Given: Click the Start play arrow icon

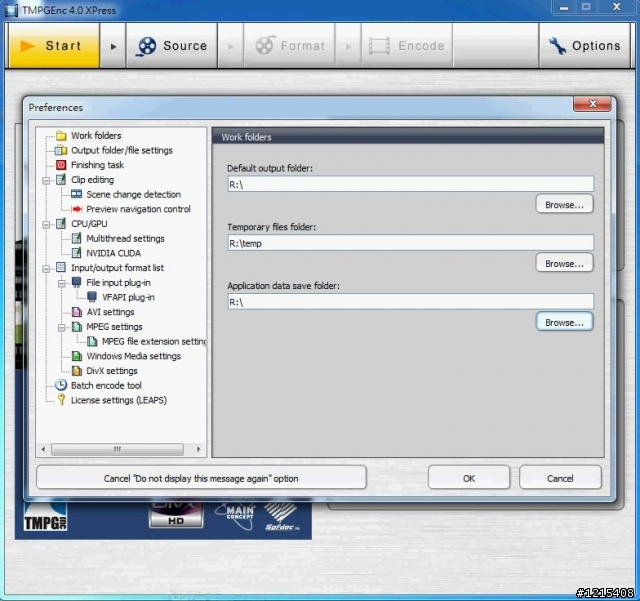Looking at the screenshot, I should coord(28,46).
